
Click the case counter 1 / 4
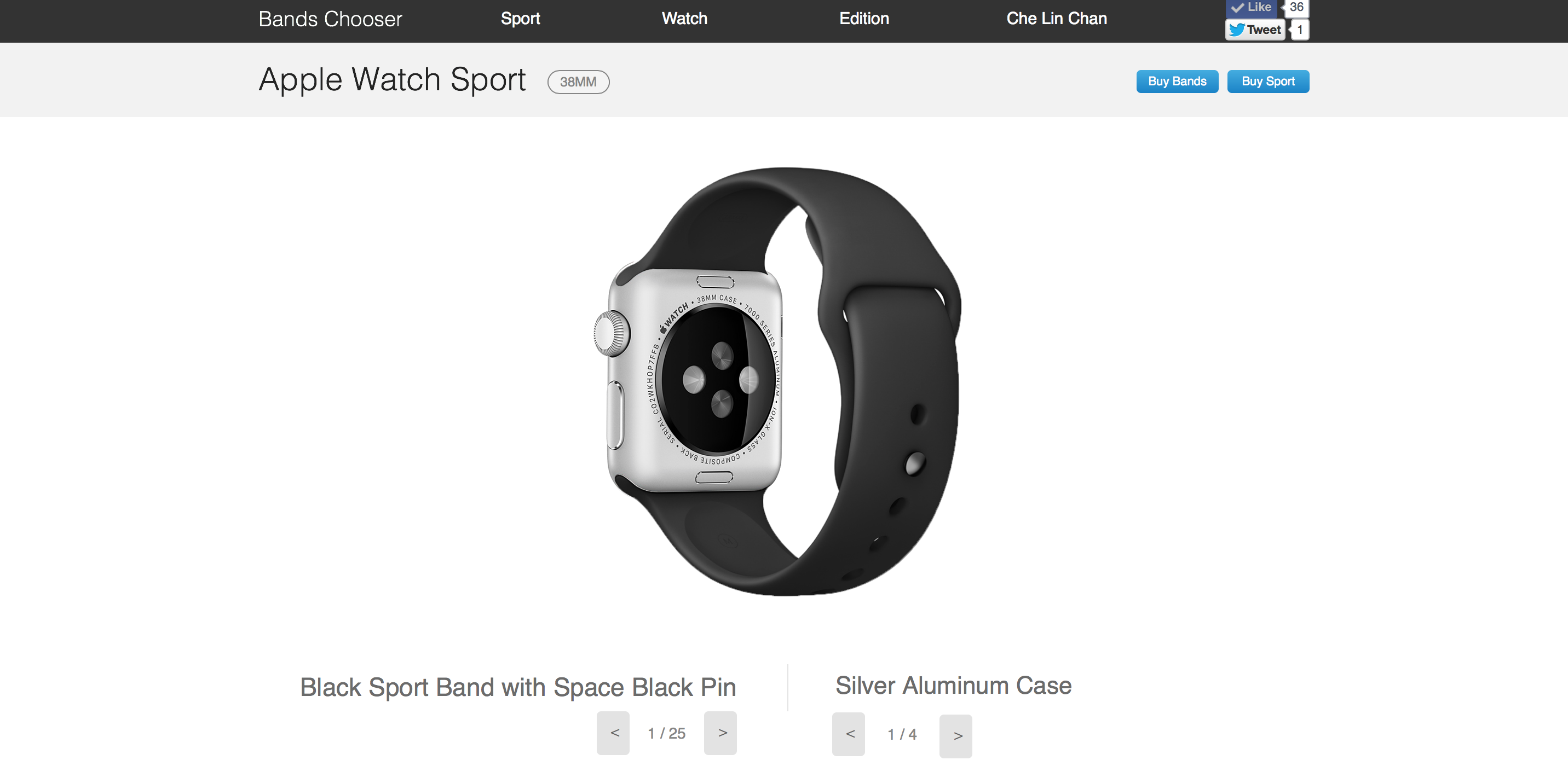(902, 734)
